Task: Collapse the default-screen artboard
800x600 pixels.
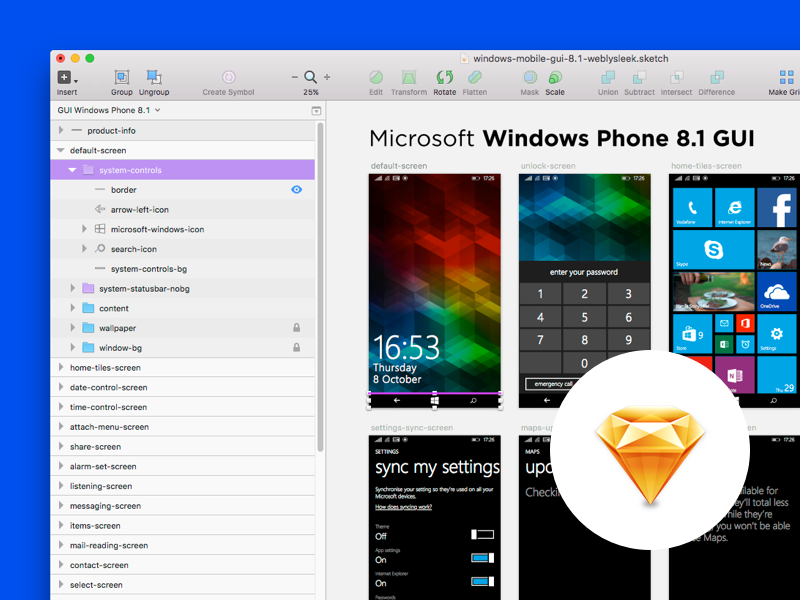Action: [61, 150]
